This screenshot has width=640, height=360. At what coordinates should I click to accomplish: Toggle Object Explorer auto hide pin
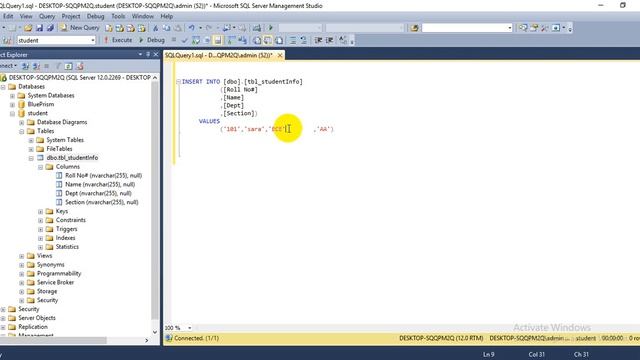point(148,54)
